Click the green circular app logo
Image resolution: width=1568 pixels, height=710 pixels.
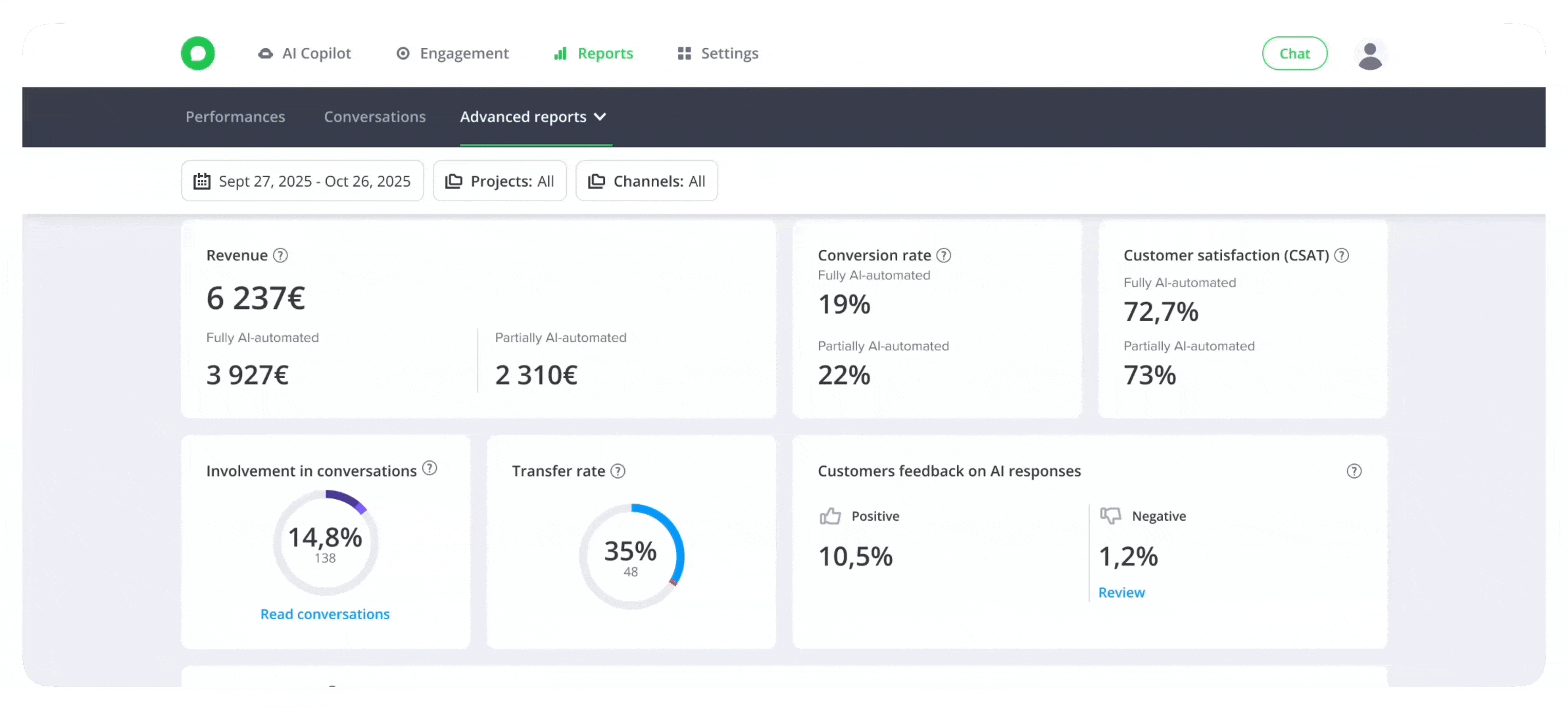tap(197, 53)
